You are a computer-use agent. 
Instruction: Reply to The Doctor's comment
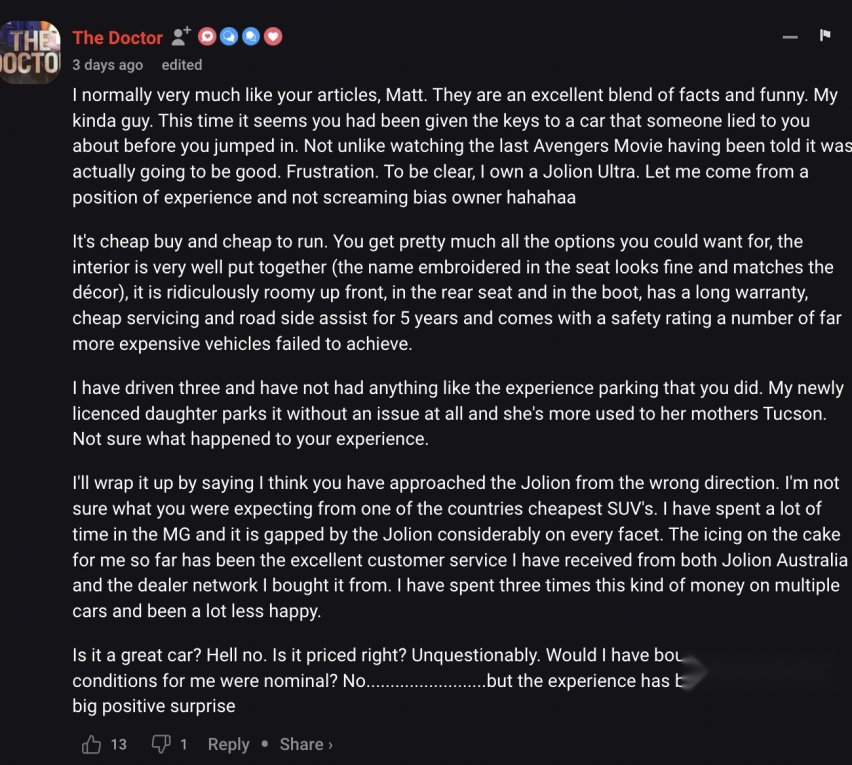(x=228, y=744)
